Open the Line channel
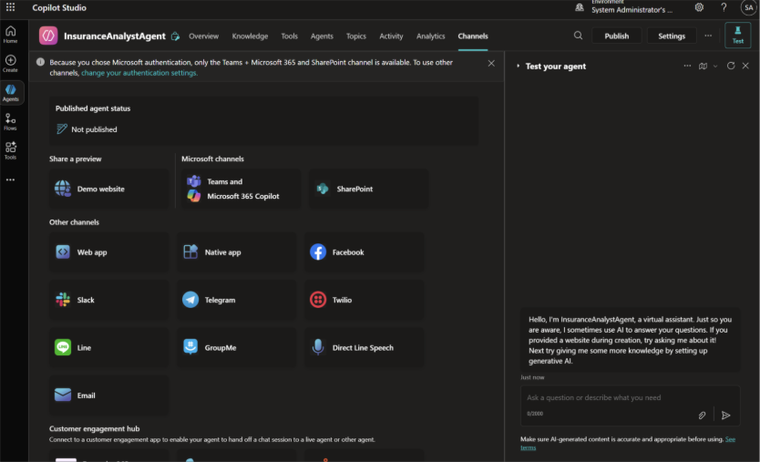760x462 pixels. [109, 347]
